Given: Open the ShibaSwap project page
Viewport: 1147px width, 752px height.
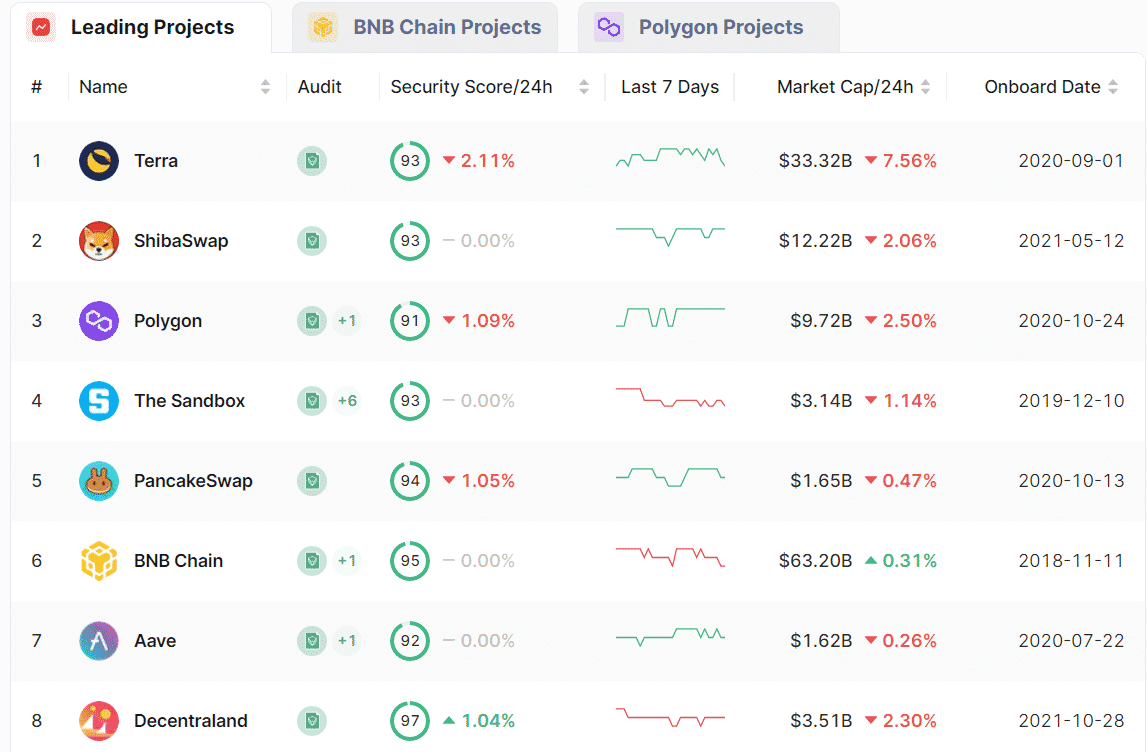Looking at the screenshot, I should 181,241.
